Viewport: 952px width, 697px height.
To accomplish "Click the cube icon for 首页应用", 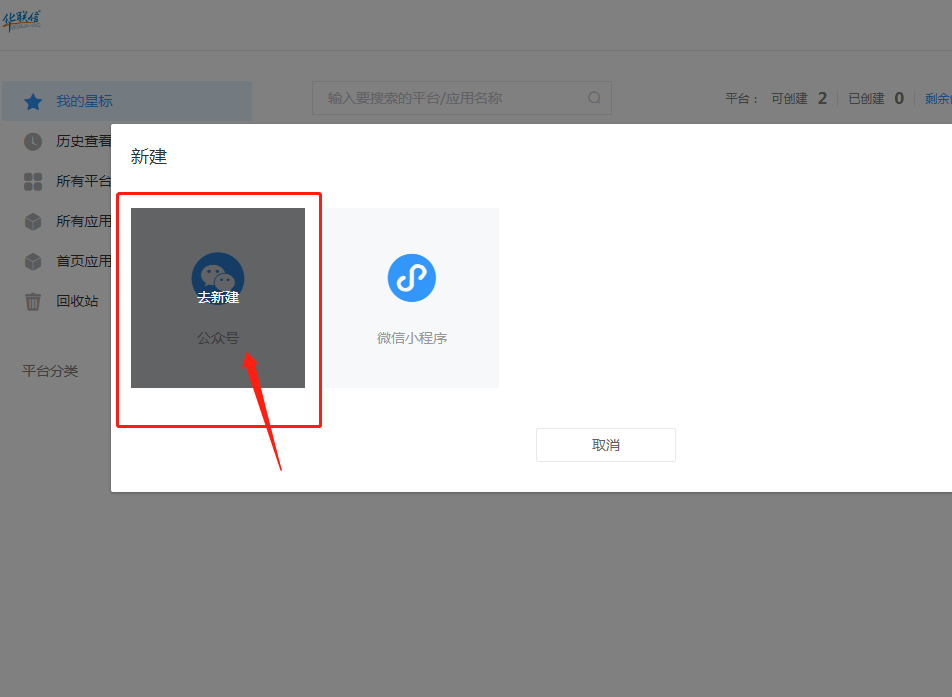I will 33,262.
